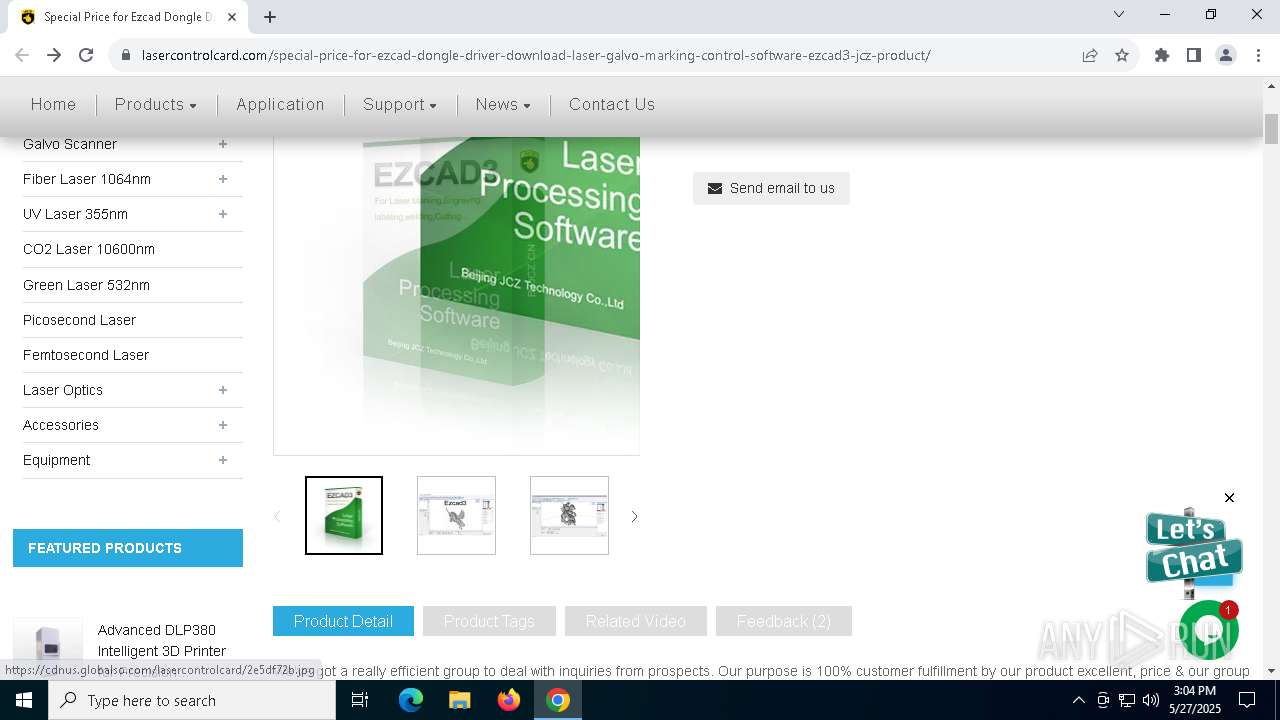Share this page icon in address bar
This screenshot has width=1280, height=720.
(x=1090, y=55)
